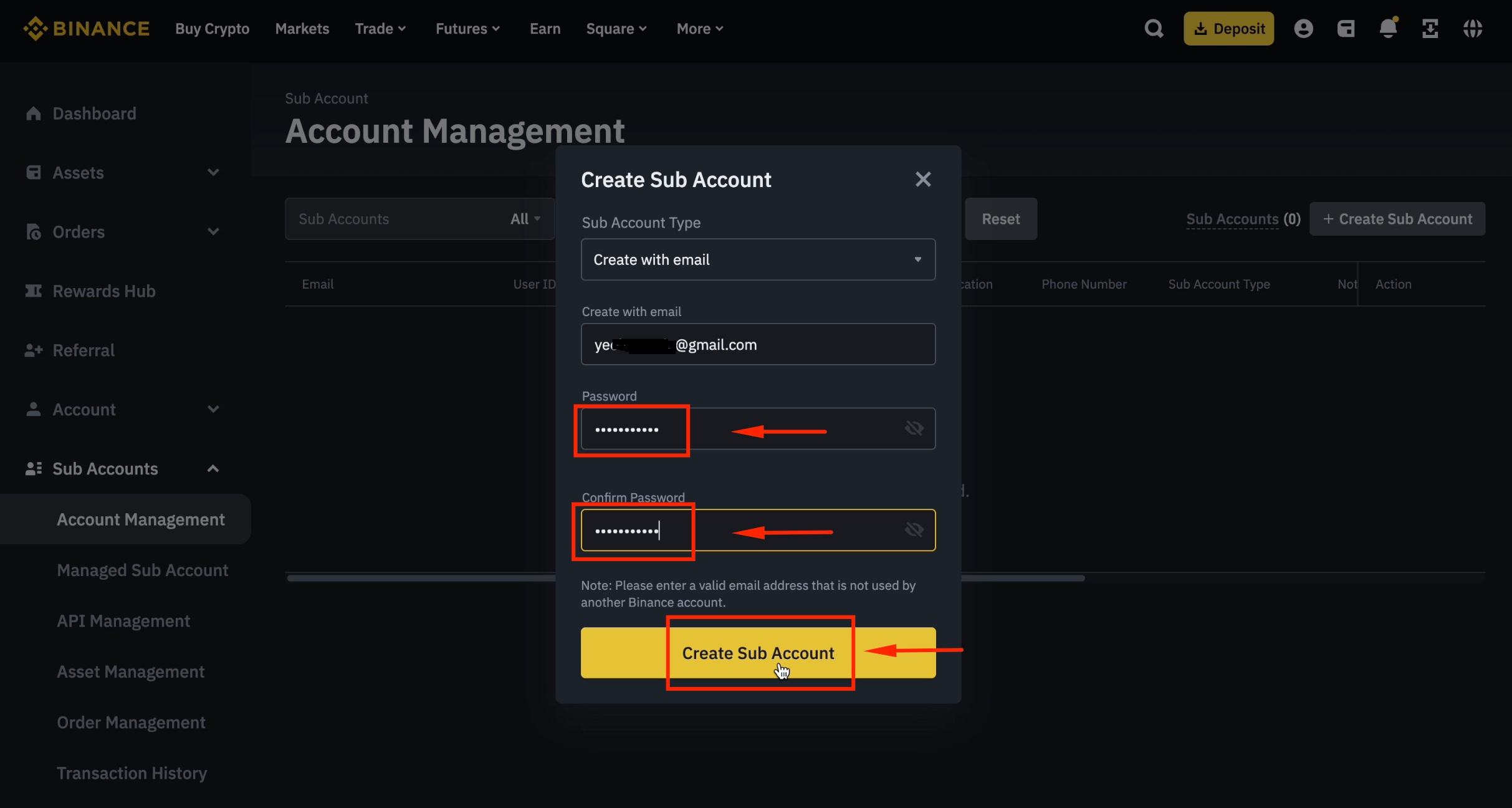Image resolution: width=1512 pixels, height=808 pixels.
Task: Open the Sub Account Type dropdown
Action: (x=758, y=259)
